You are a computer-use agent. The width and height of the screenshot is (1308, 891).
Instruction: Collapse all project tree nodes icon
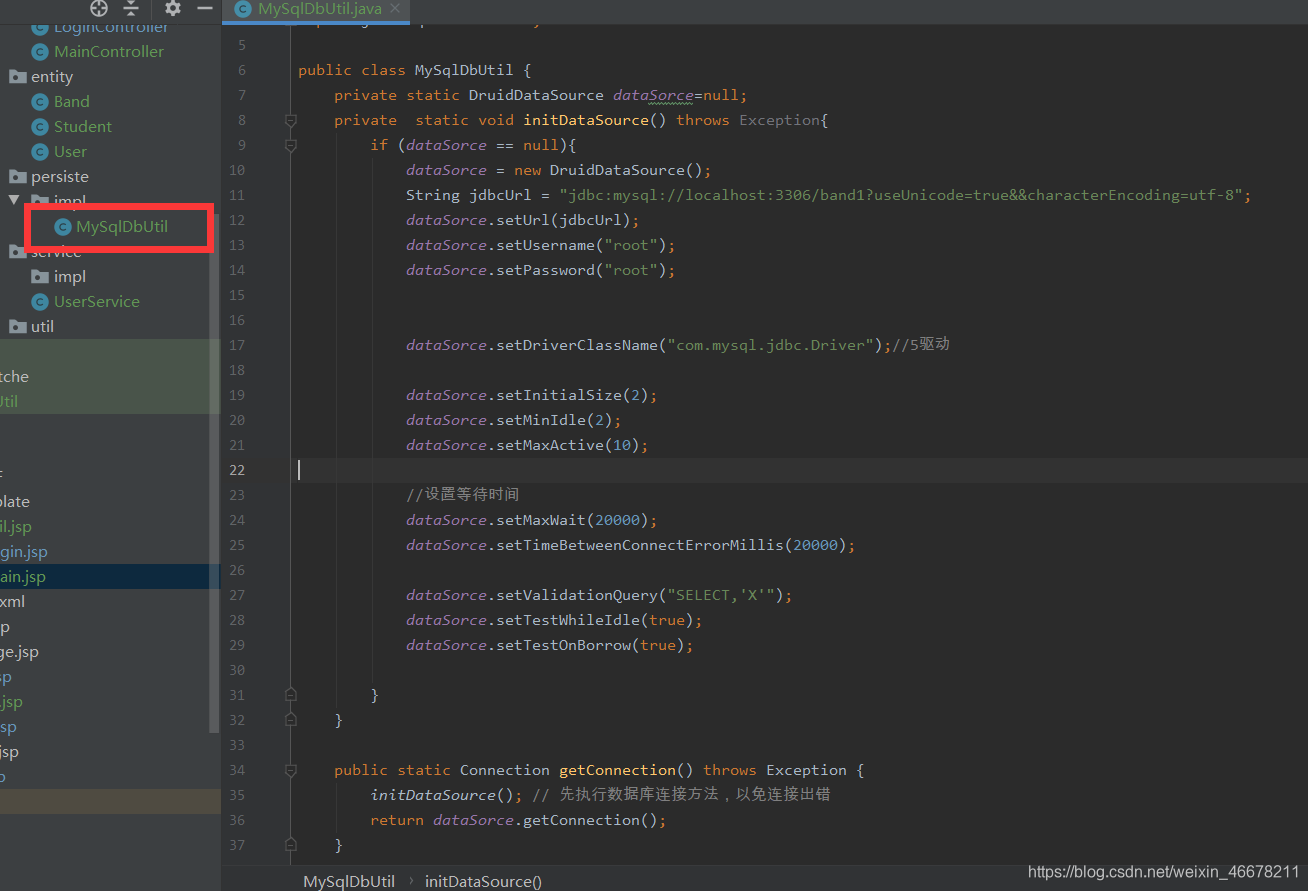(130, 8)
